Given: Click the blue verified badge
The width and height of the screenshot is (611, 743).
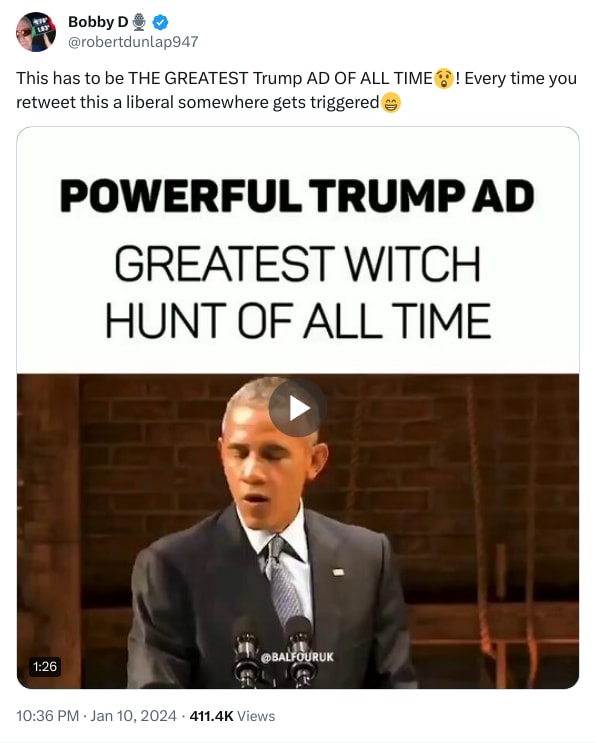Looking at the screenshot, I should (161, 22).
